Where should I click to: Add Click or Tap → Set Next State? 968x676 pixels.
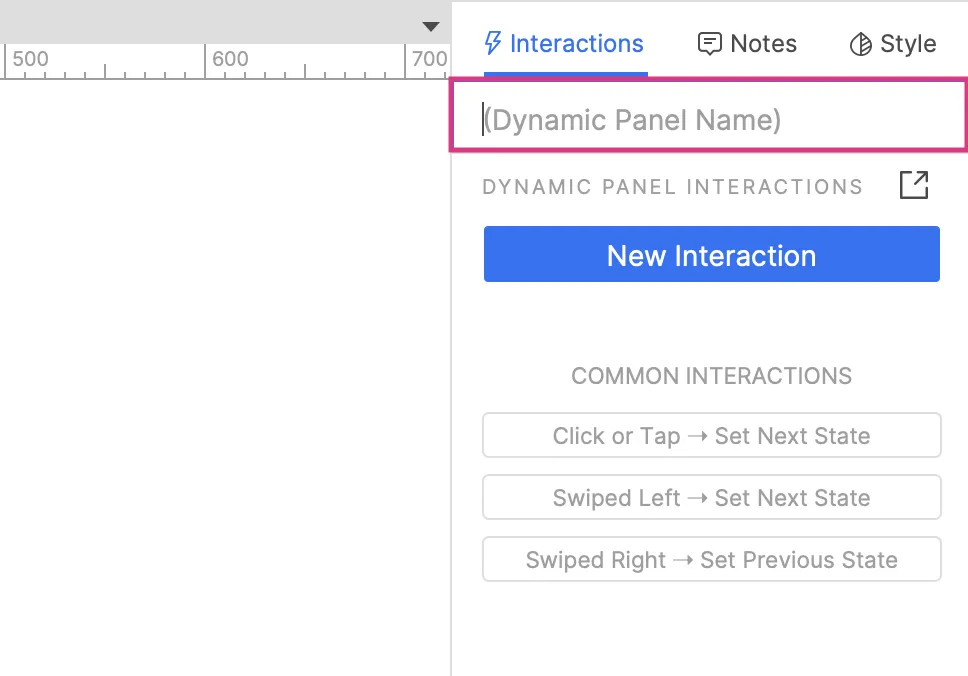[x=711, y=436]
